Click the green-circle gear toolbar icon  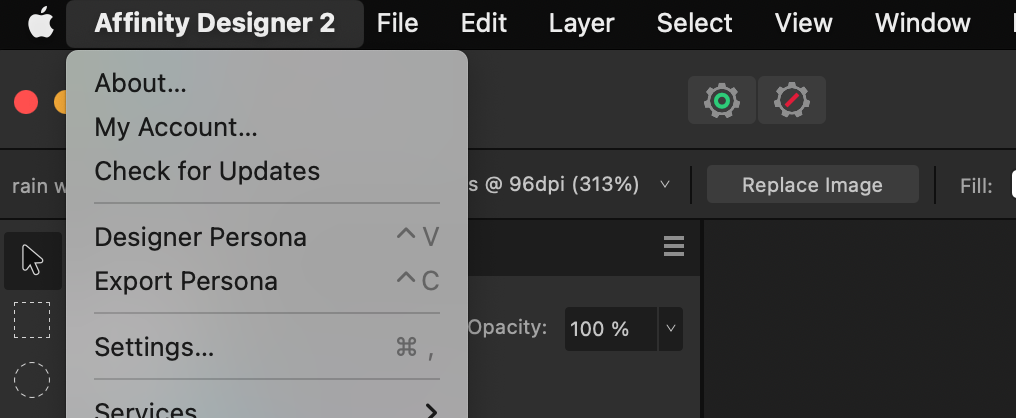tap(722, 100)
